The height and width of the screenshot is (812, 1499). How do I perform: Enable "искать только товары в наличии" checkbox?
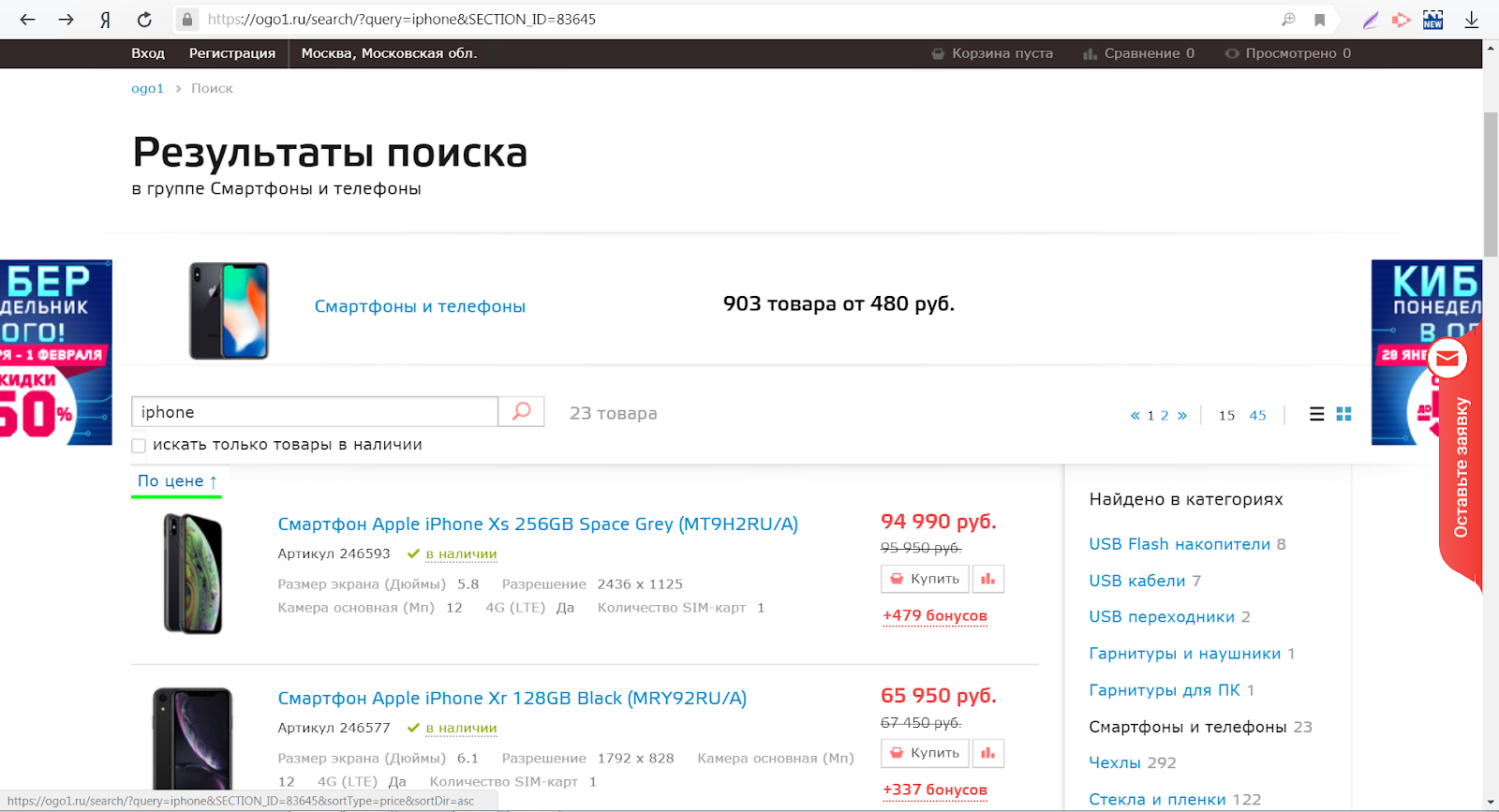tap(139, 446)
